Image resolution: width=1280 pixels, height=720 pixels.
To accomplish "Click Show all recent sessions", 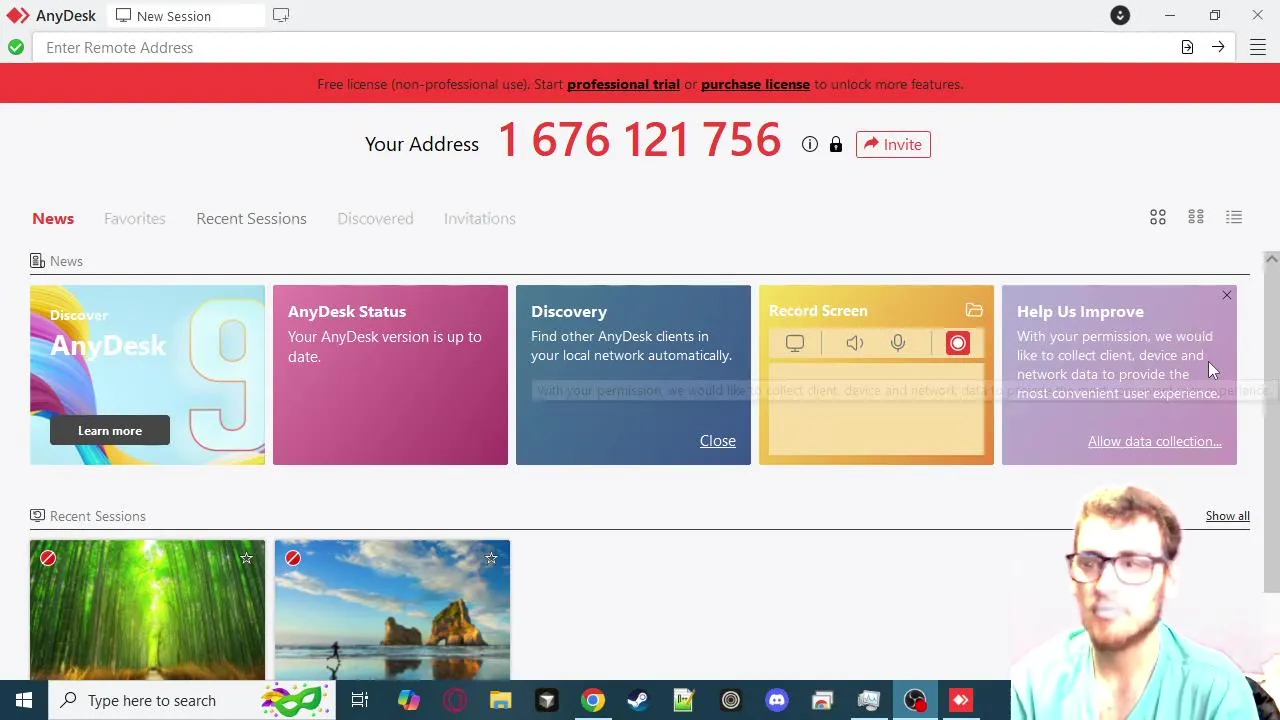I will 1228,516.
